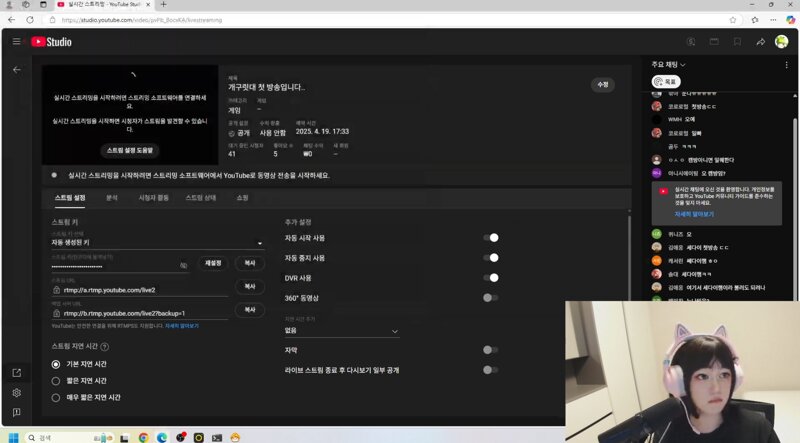Open the yellow-ring app on the taskbar
Image resolution: width=800 pixels, height=443 pixels.
pyautogui.click(x=198, y=437)
